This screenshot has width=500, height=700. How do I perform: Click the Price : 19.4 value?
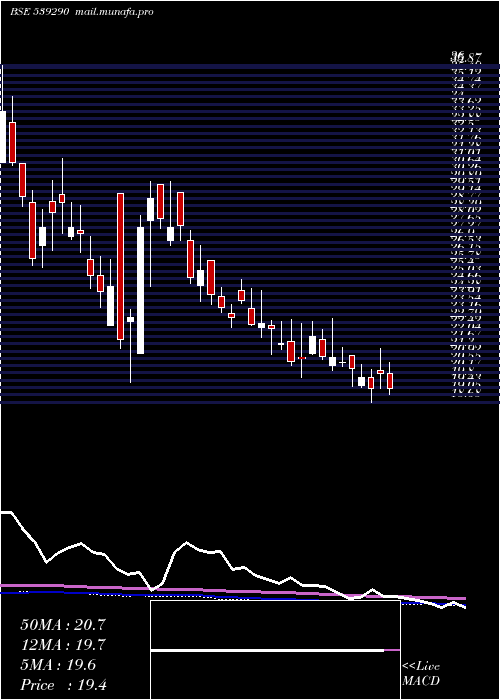coord(63,685)
